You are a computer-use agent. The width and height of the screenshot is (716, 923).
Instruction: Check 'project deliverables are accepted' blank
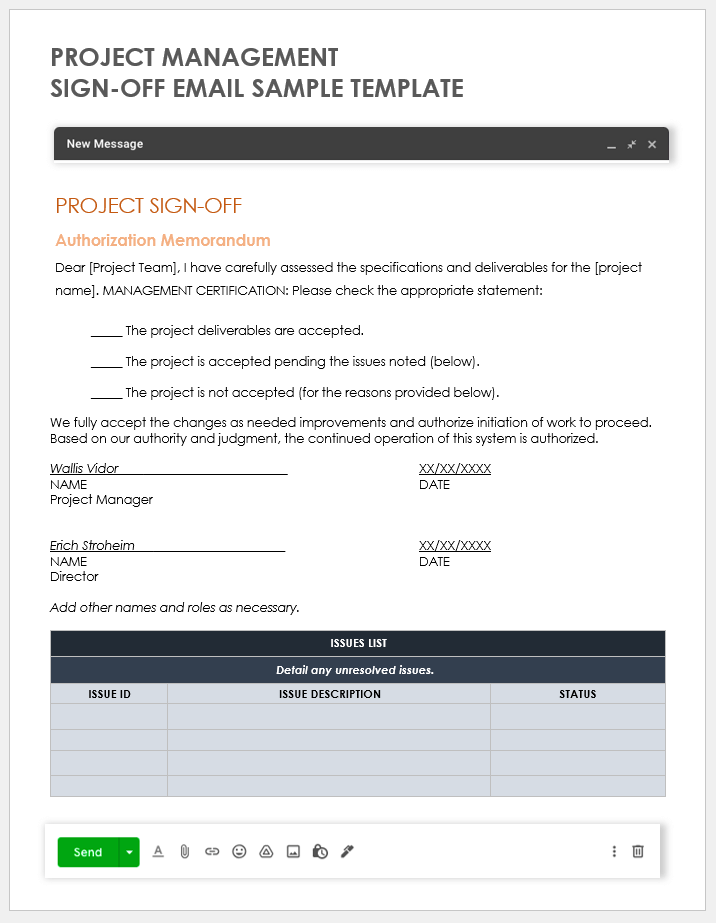pos(106,331)
